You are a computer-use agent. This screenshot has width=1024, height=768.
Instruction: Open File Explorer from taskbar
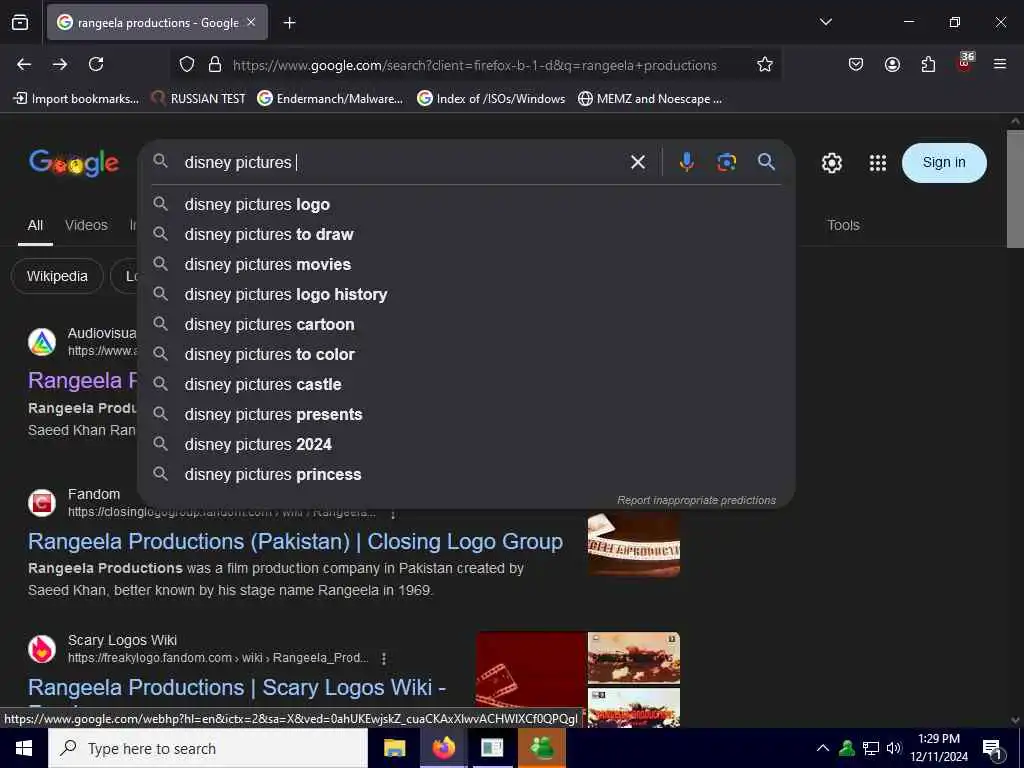coord(394,748)
